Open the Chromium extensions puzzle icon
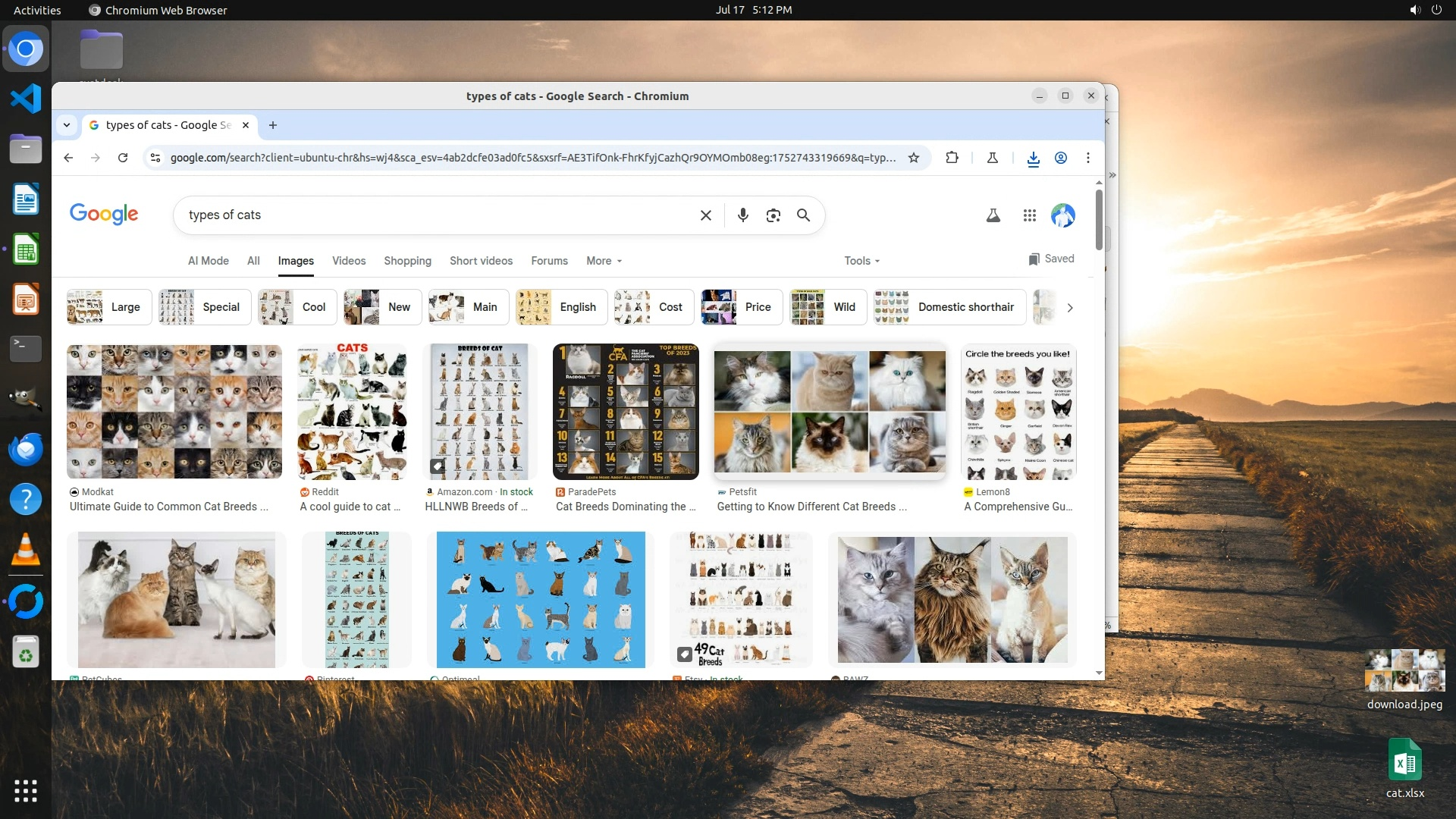 pyautogui.click(x=952, y=158)
